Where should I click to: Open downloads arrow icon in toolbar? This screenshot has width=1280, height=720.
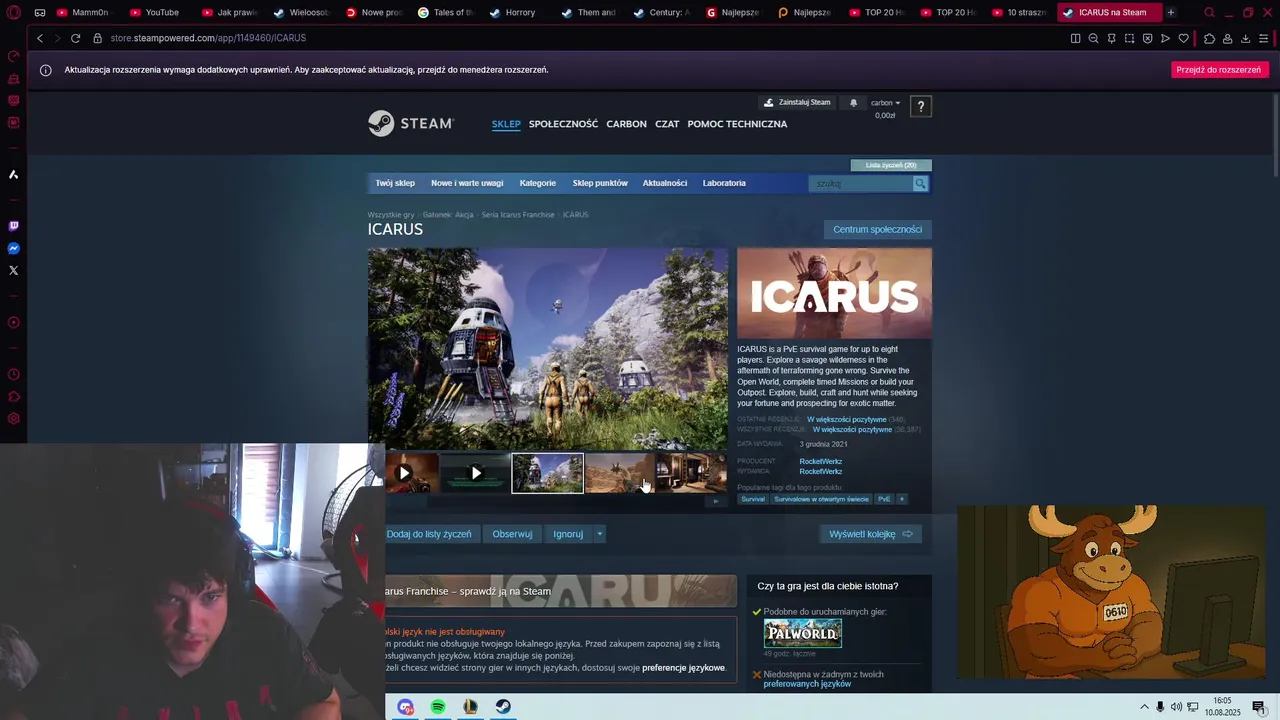click(1245, 38)
